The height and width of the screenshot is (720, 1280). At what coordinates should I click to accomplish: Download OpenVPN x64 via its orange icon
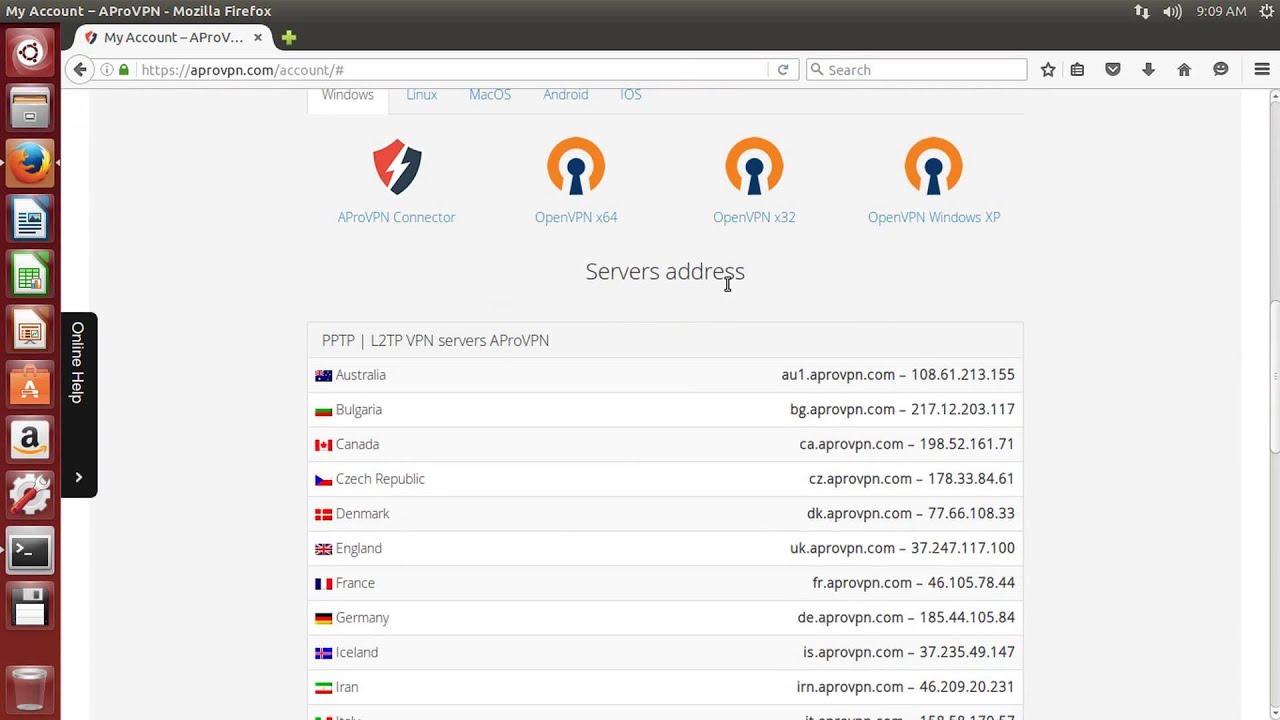[576, 166]
